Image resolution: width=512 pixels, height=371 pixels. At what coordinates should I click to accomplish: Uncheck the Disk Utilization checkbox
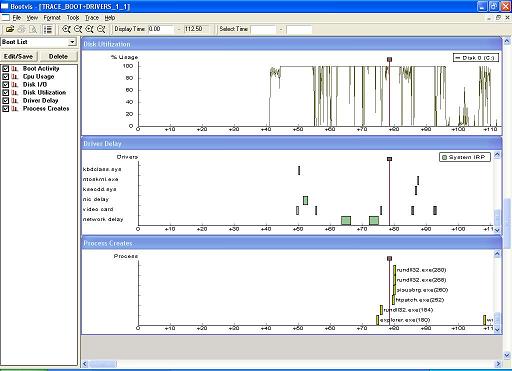[5, 93]
